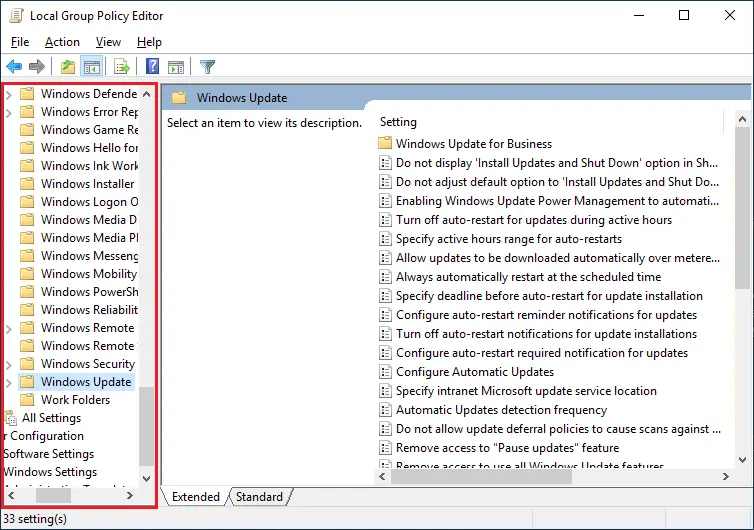Select 'Enabling Windows Update Power Management' policy
This screenshot has width=754, height=530.
pyautogui.click(x=557, y=201)
